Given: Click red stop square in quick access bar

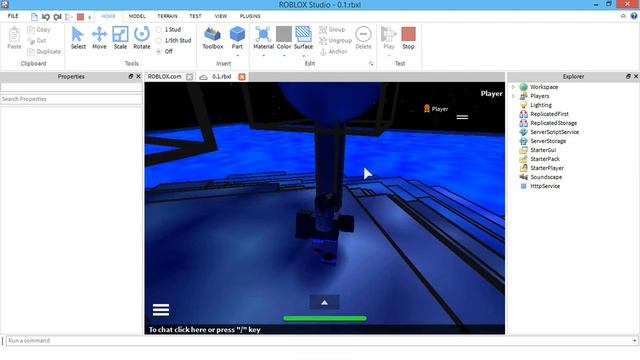Looking at the screenshot, I should pyautogui.click(x=80, y=17).
